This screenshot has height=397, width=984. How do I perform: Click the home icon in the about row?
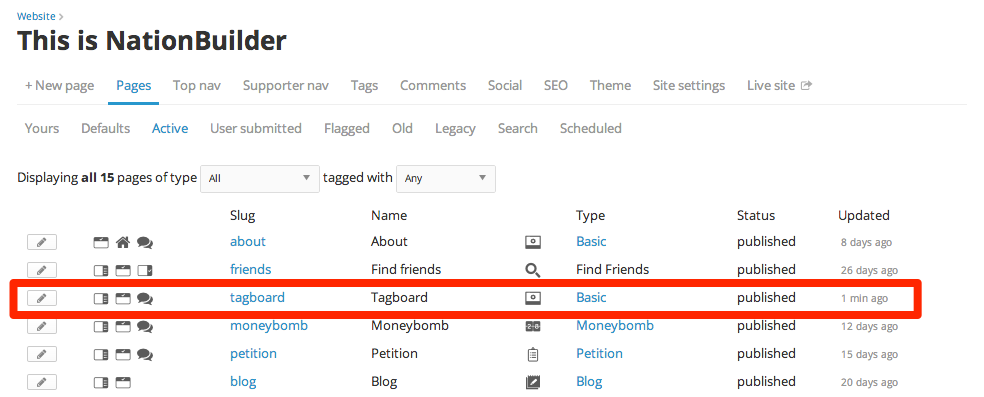123,242
